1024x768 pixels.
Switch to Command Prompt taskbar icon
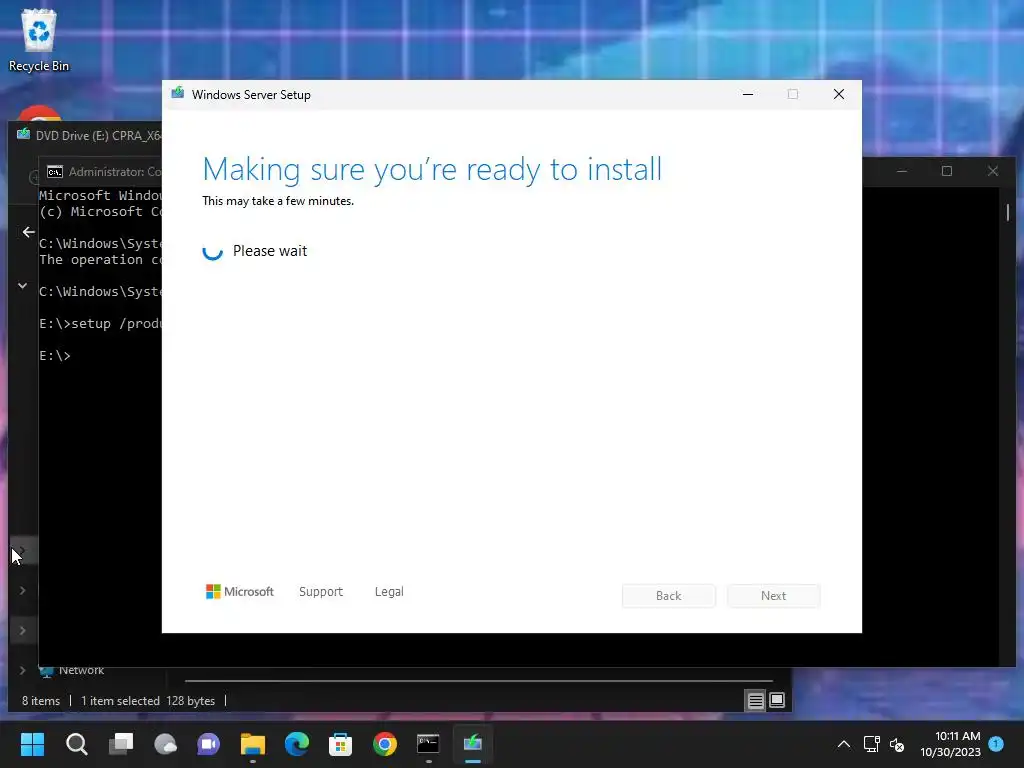pos(428,744)
